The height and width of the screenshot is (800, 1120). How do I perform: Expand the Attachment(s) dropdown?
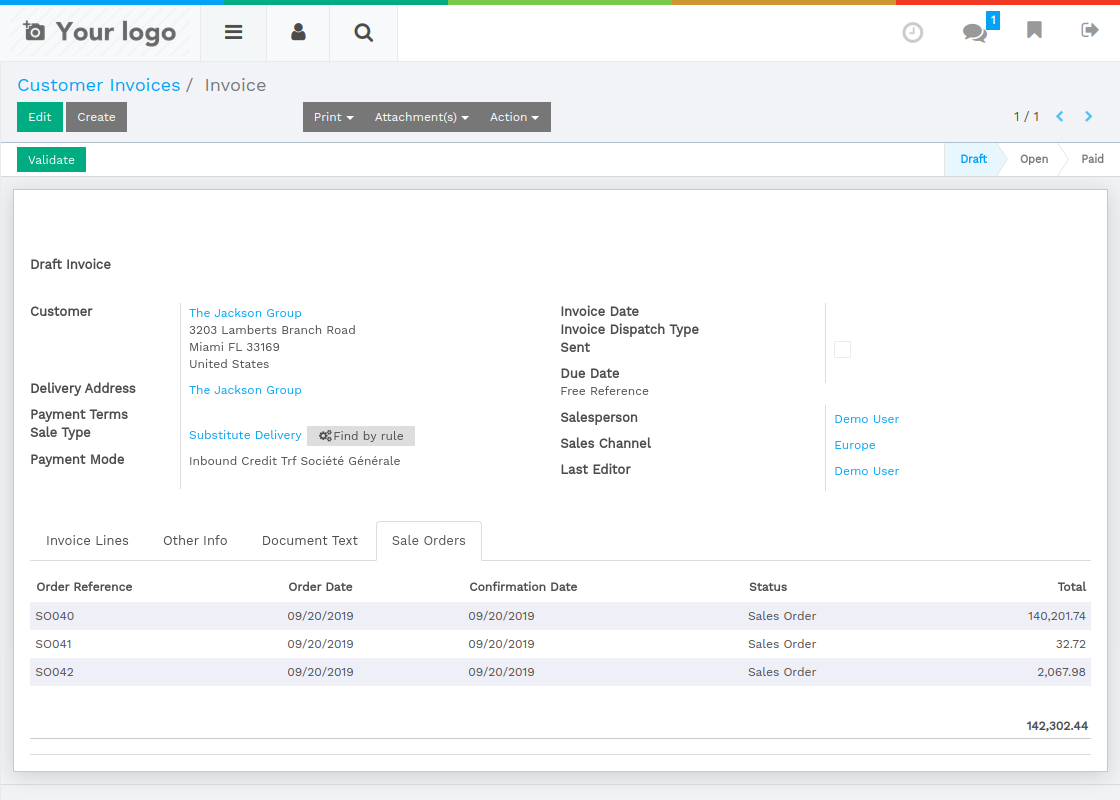[421, 117]
